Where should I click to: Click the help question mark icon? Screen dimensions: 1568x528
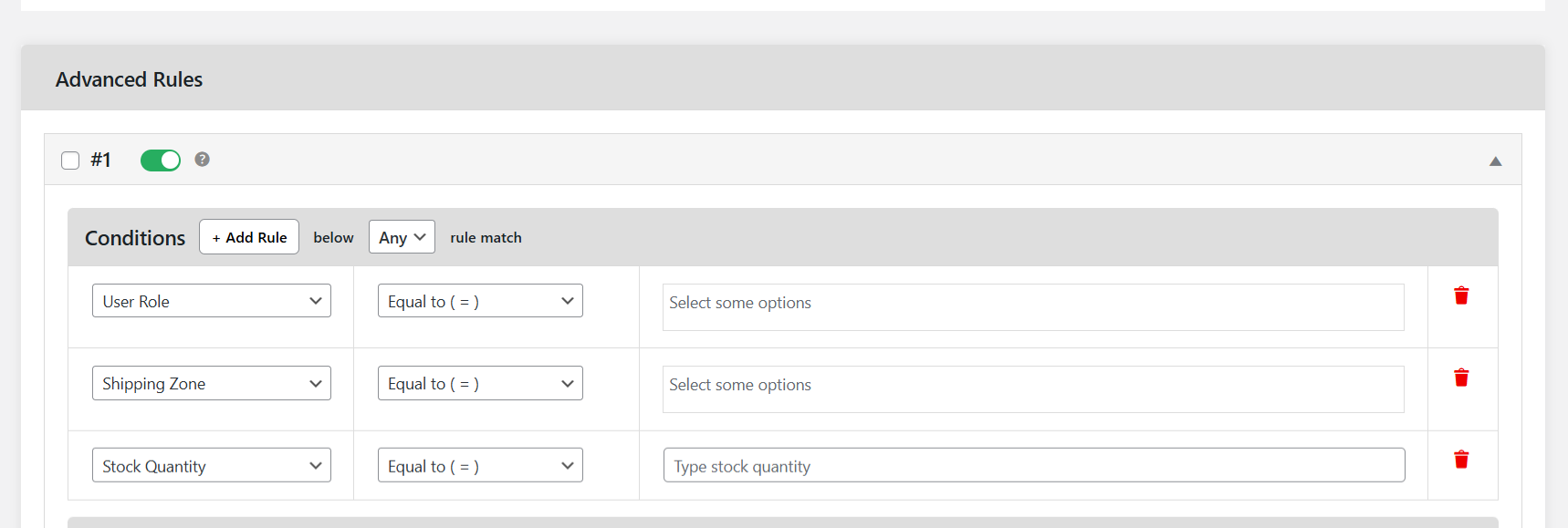[203, 160]
